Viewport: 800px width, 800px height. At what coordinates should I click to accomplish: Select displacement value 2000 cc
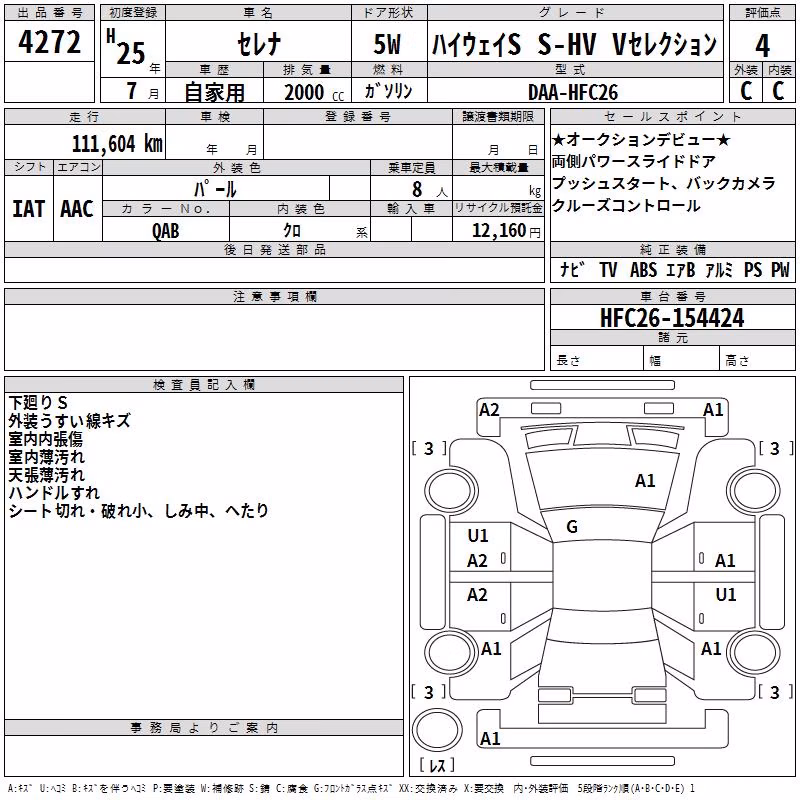[x=314, y=92]
